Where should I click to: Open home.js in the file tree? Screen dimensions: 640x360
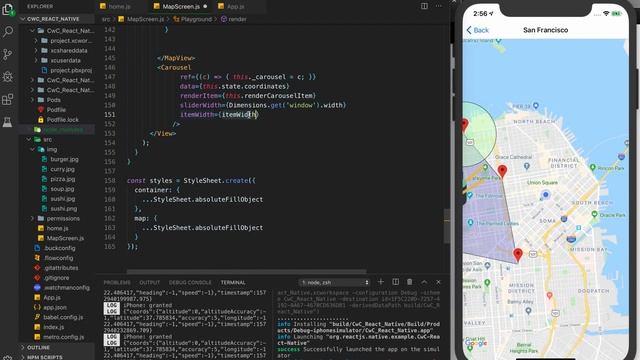point(58,228)
